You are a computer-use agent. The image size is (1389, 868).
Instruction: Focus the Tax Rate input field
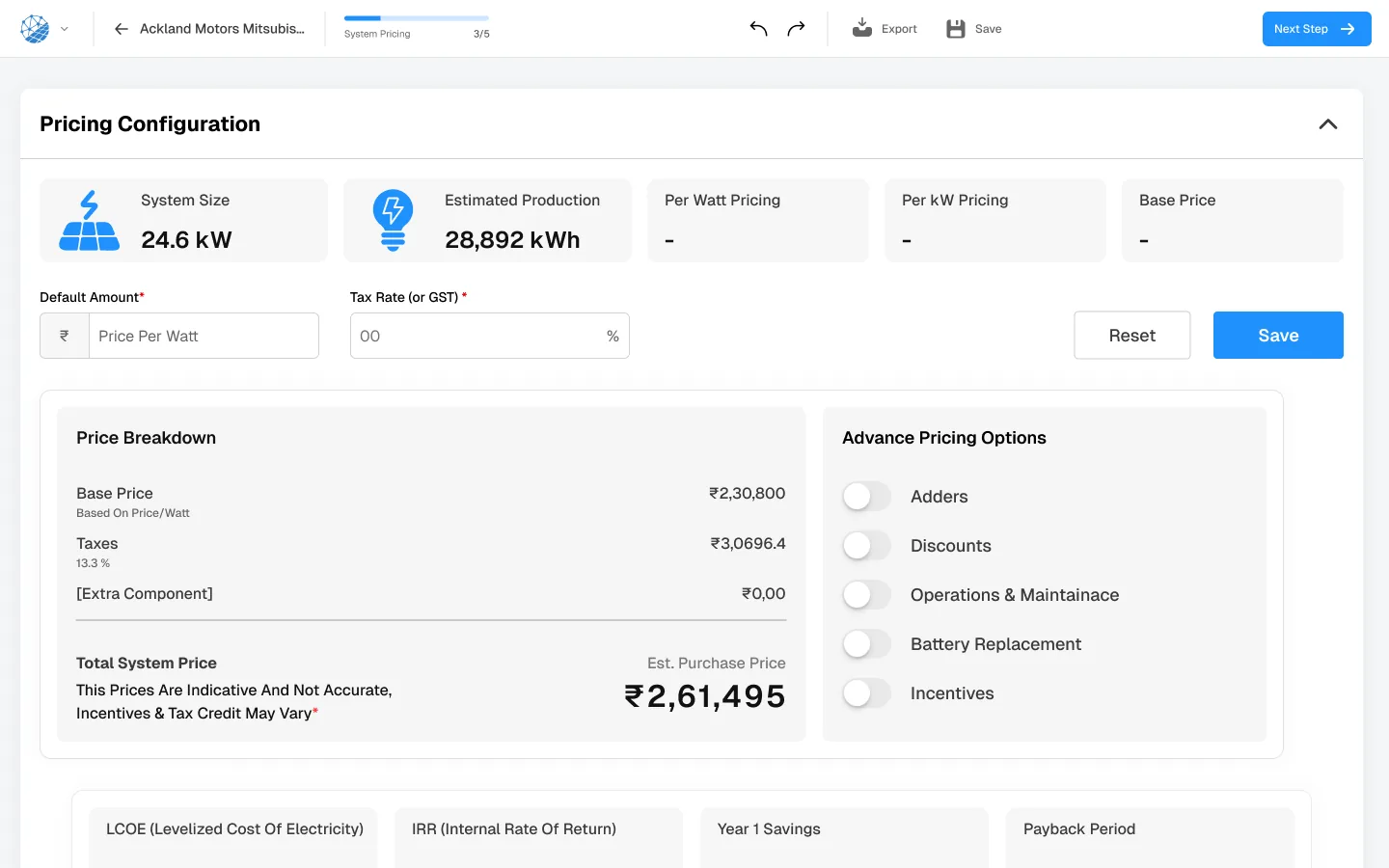490,336
